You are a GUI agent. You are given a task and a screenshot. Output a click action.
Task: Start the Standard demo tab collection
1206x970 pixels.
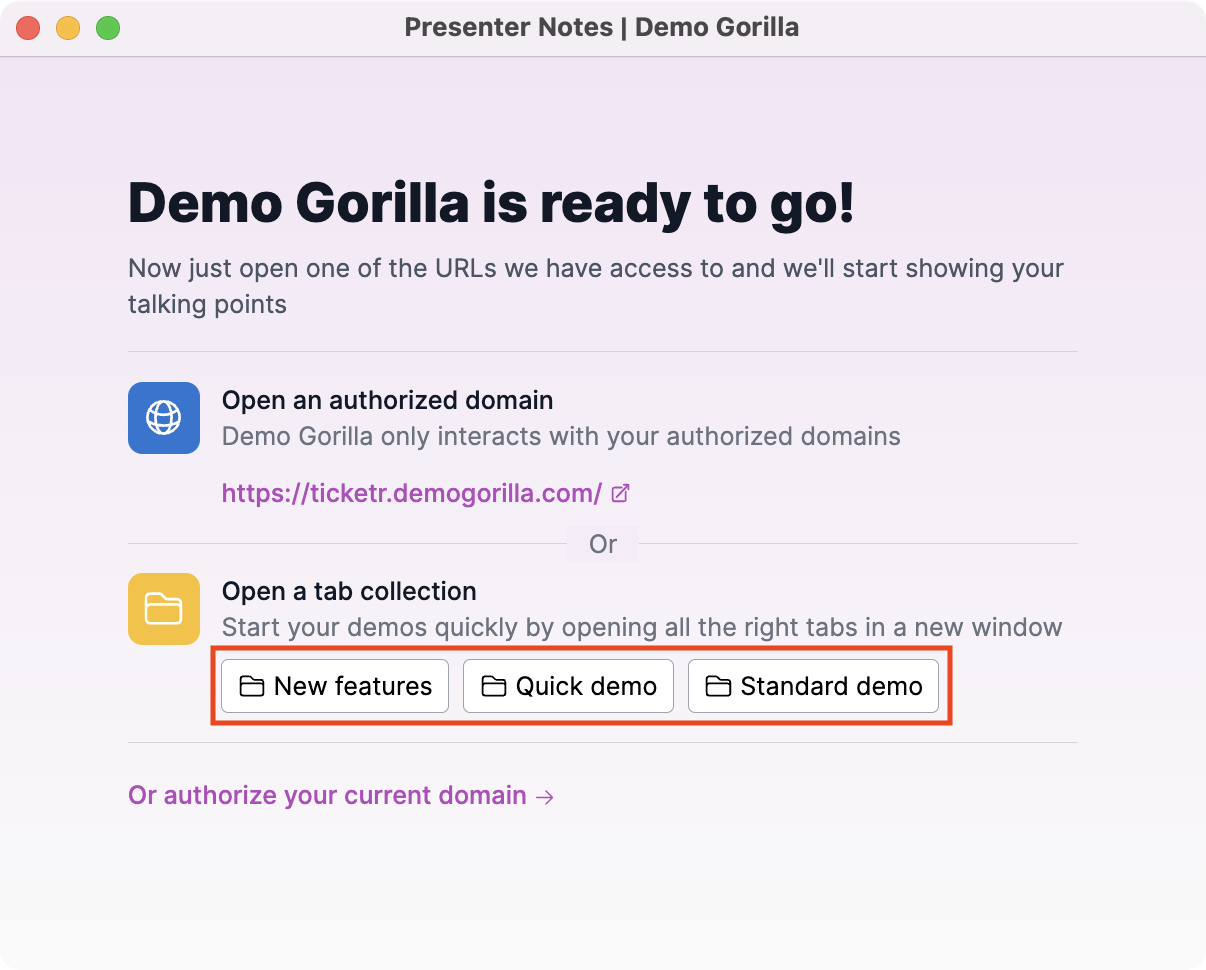(813, 686)
